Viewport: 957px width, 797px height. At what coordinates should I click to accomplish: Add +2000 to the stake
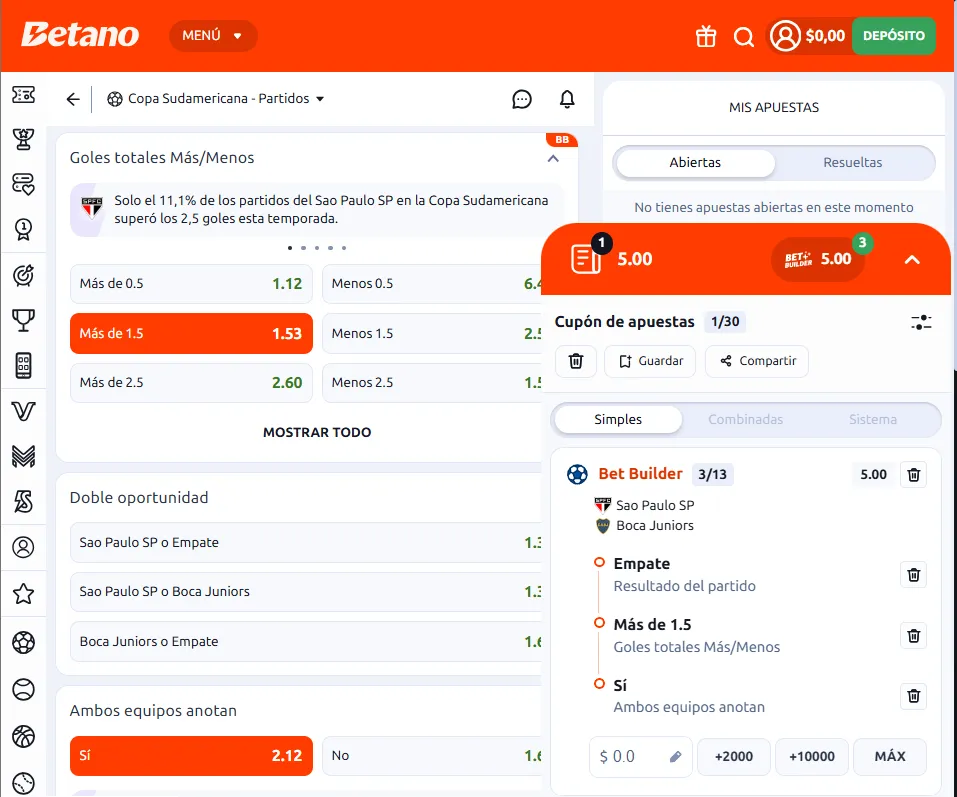click(734, 757)
